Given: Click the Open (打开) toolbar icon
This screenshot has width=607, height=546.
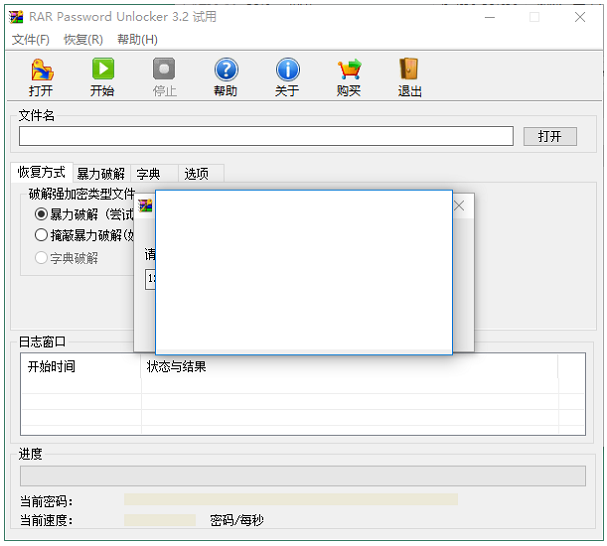Looking at the screenshot, I should [41, 77].
